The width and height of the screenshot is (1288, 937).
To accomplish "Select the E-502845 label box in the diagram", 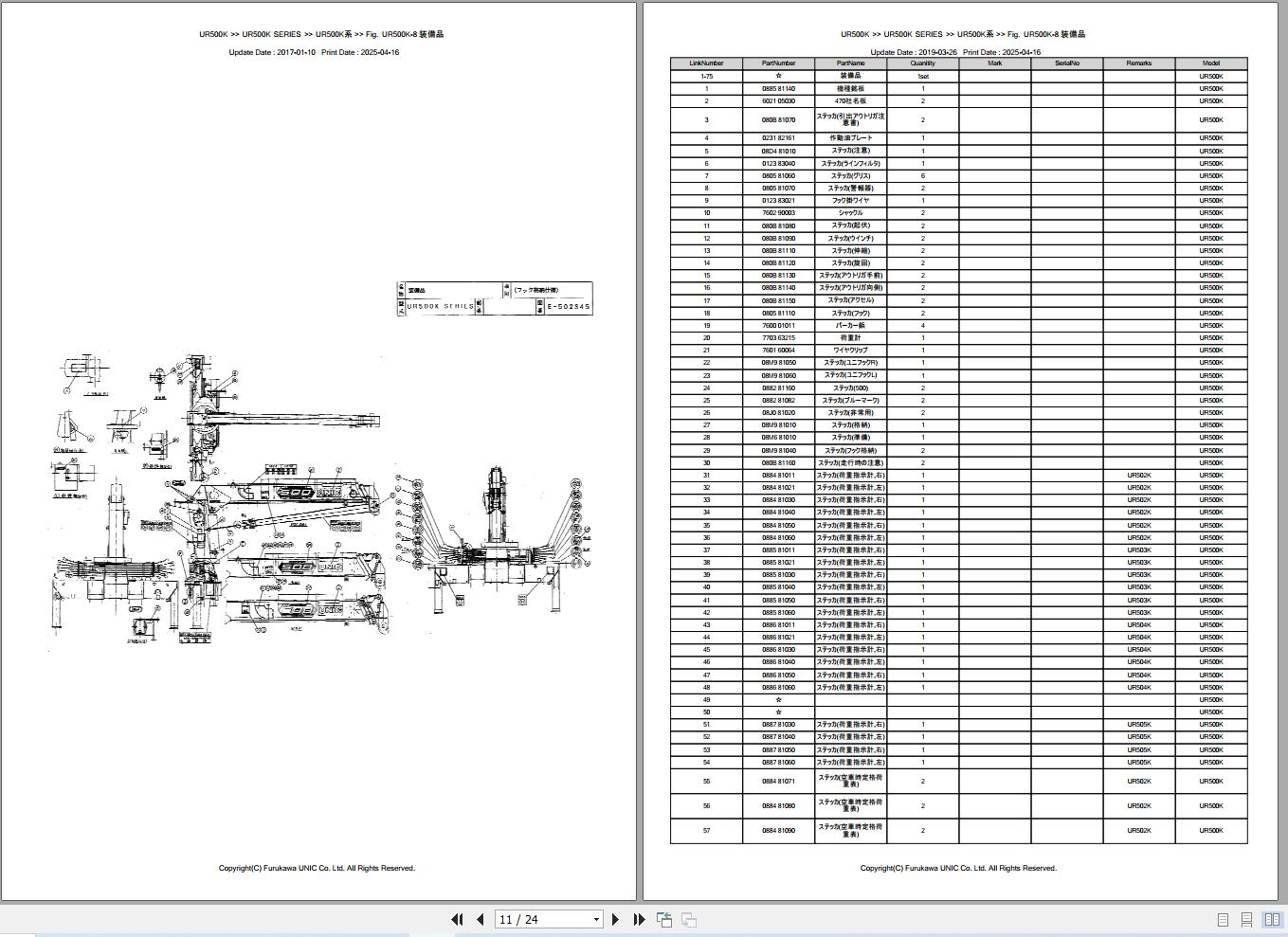I will [569, 306].
